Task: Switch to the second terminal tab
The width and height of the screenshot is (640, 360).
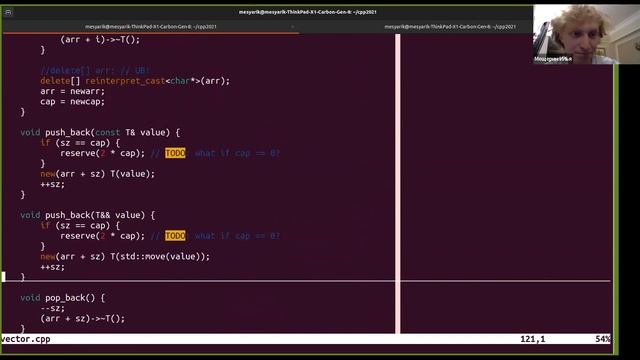Action: click(x=450, y=27)
